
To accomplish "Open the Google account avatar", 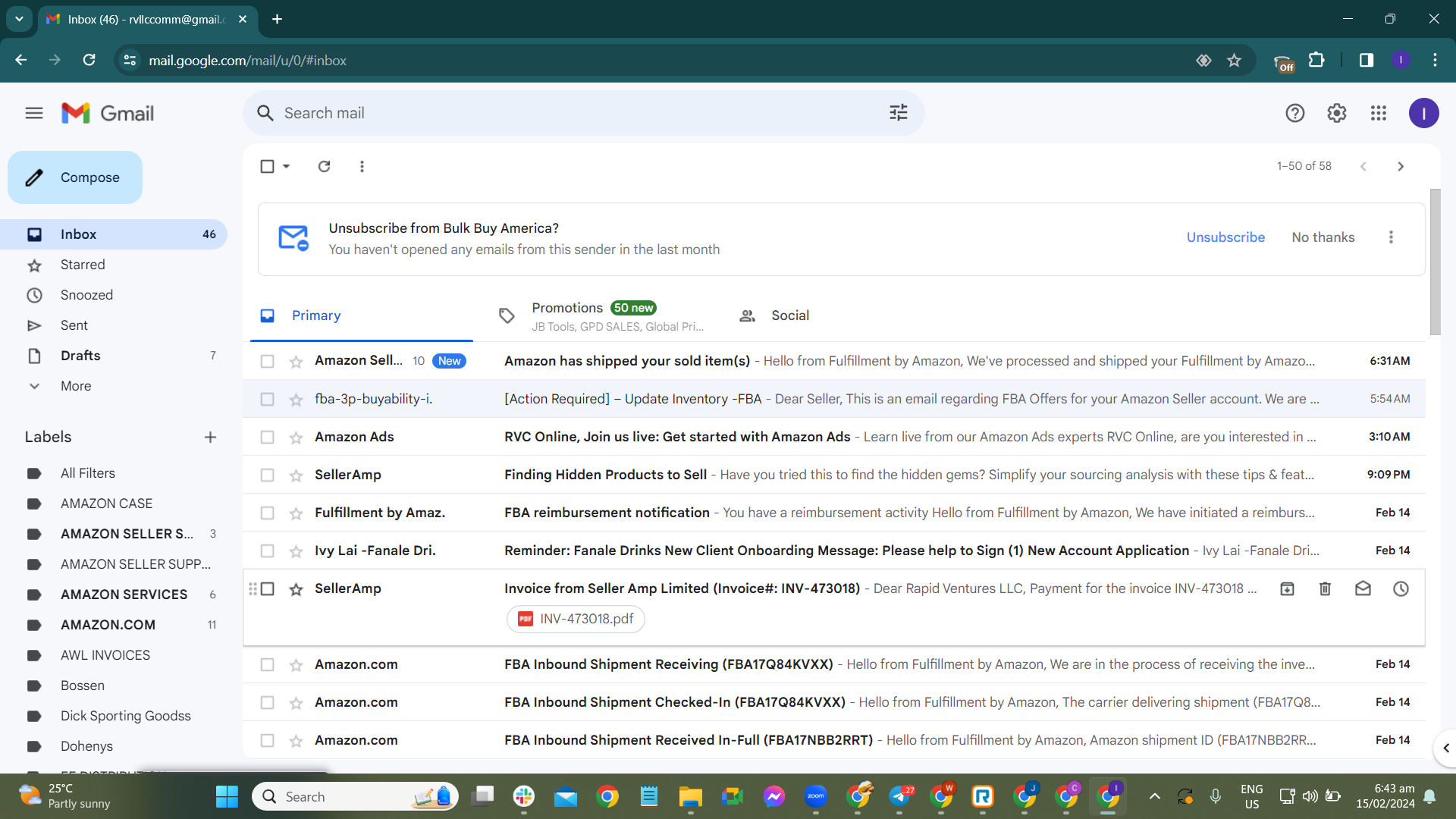I will point(1424,113).
